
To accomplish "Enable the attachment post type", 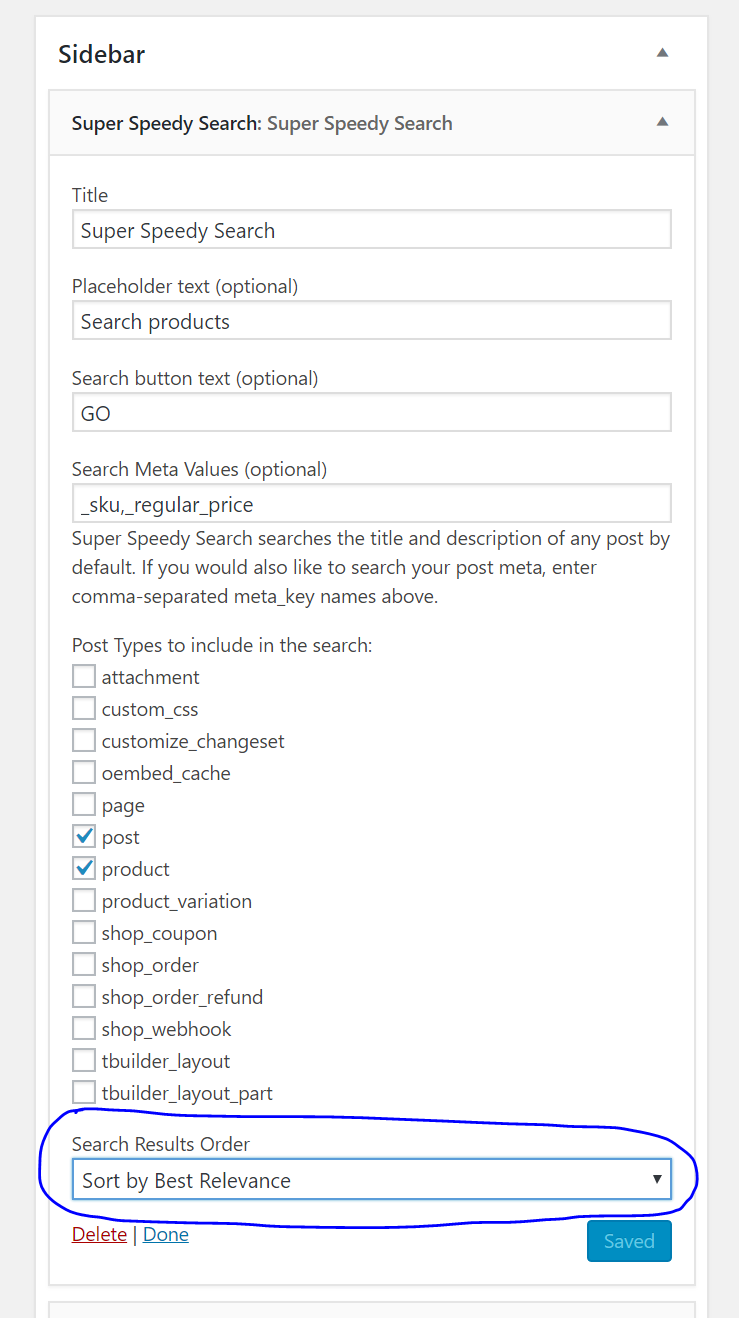I will tap(84, 676).
